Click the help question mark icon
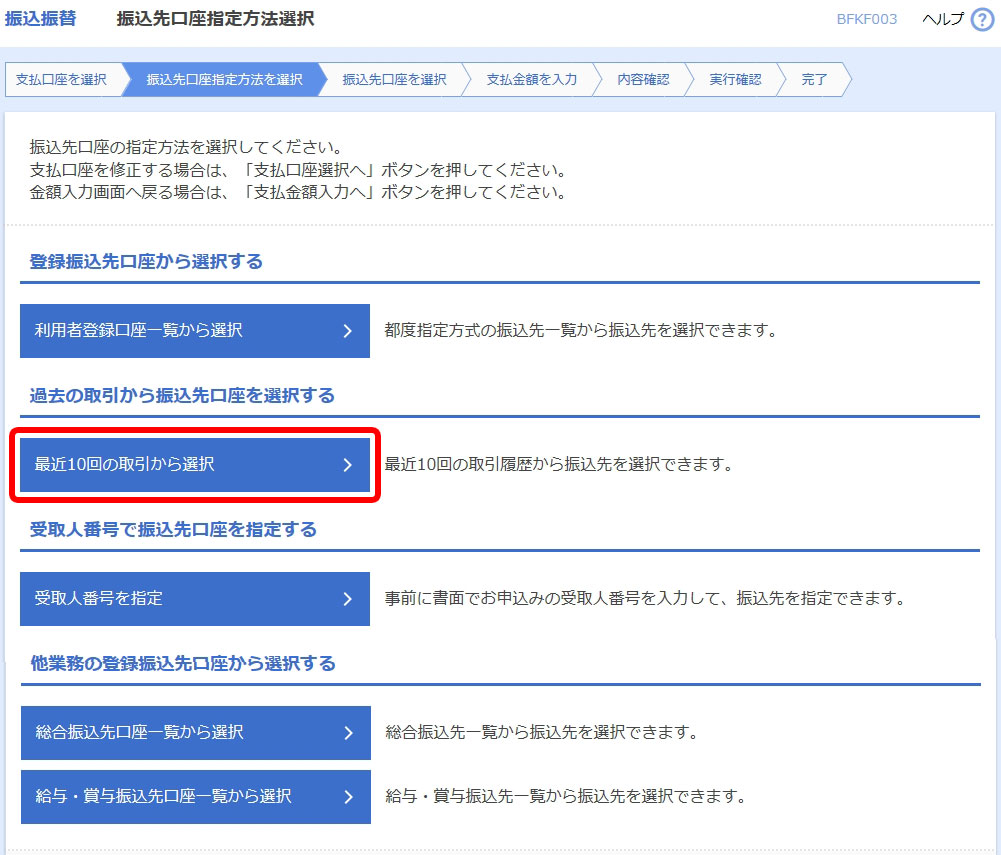Viewport: 1001px width, 855px height. pyautogui.click(x=981, y=20)
